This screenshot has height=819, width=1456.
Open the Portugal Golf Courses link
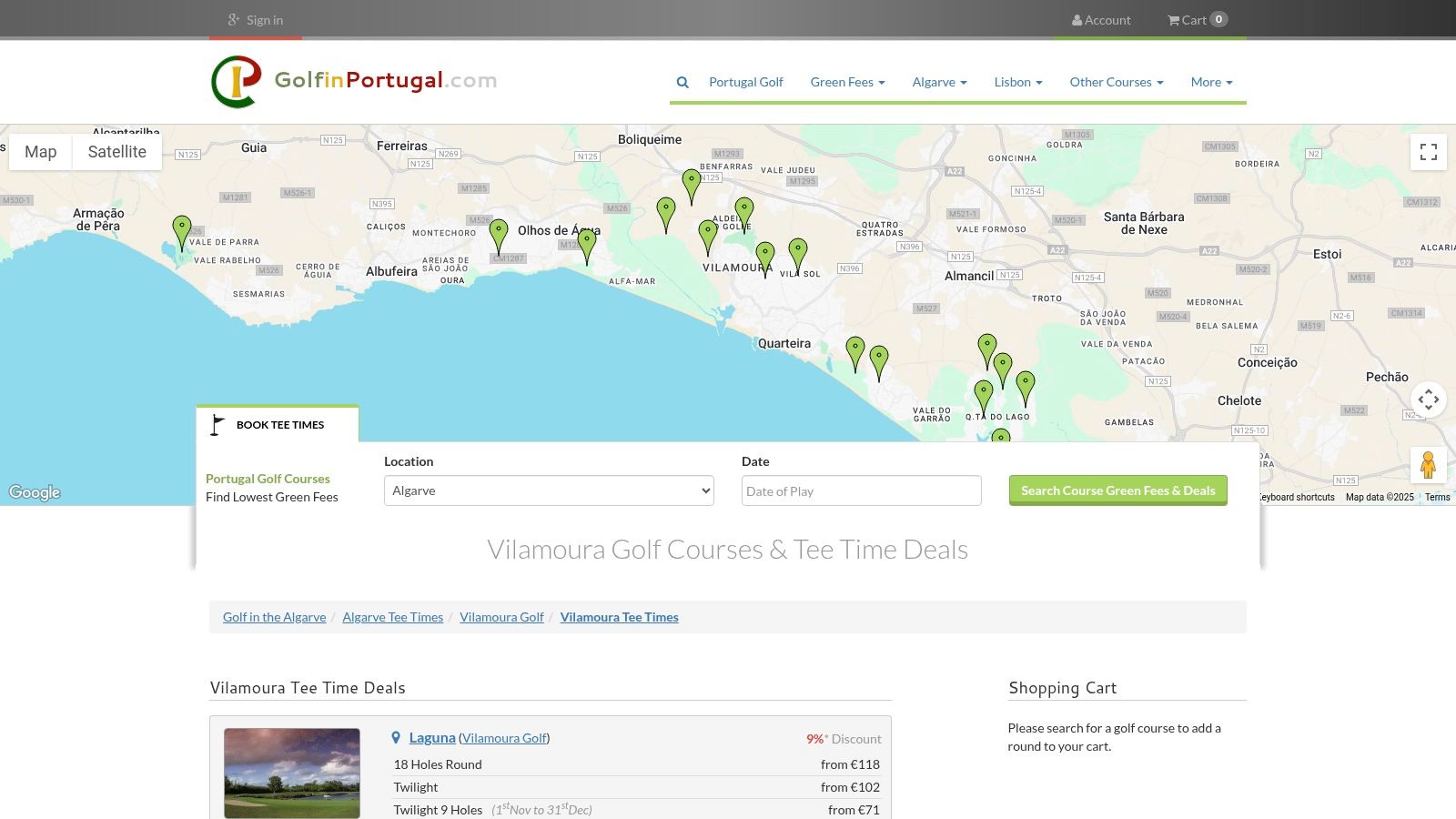pos(268,479)
